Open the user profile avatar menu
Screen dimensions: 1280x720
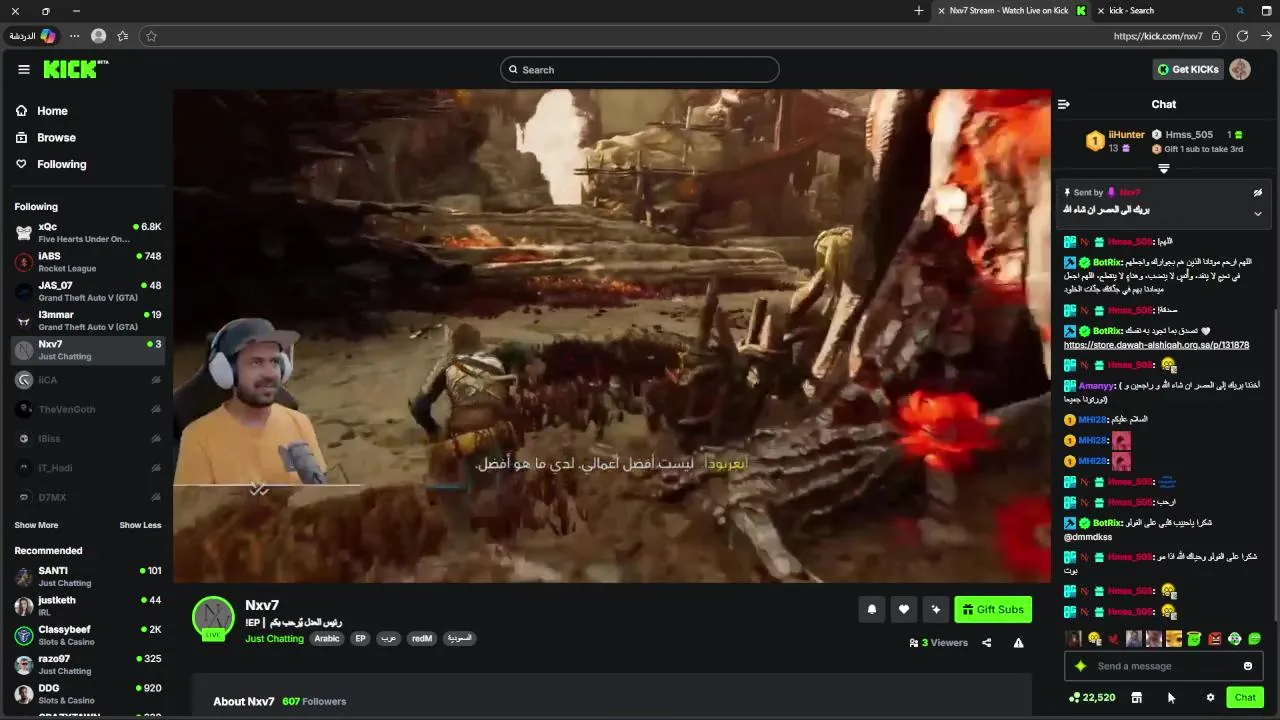pyautogui.click(x=1240, y=69)
